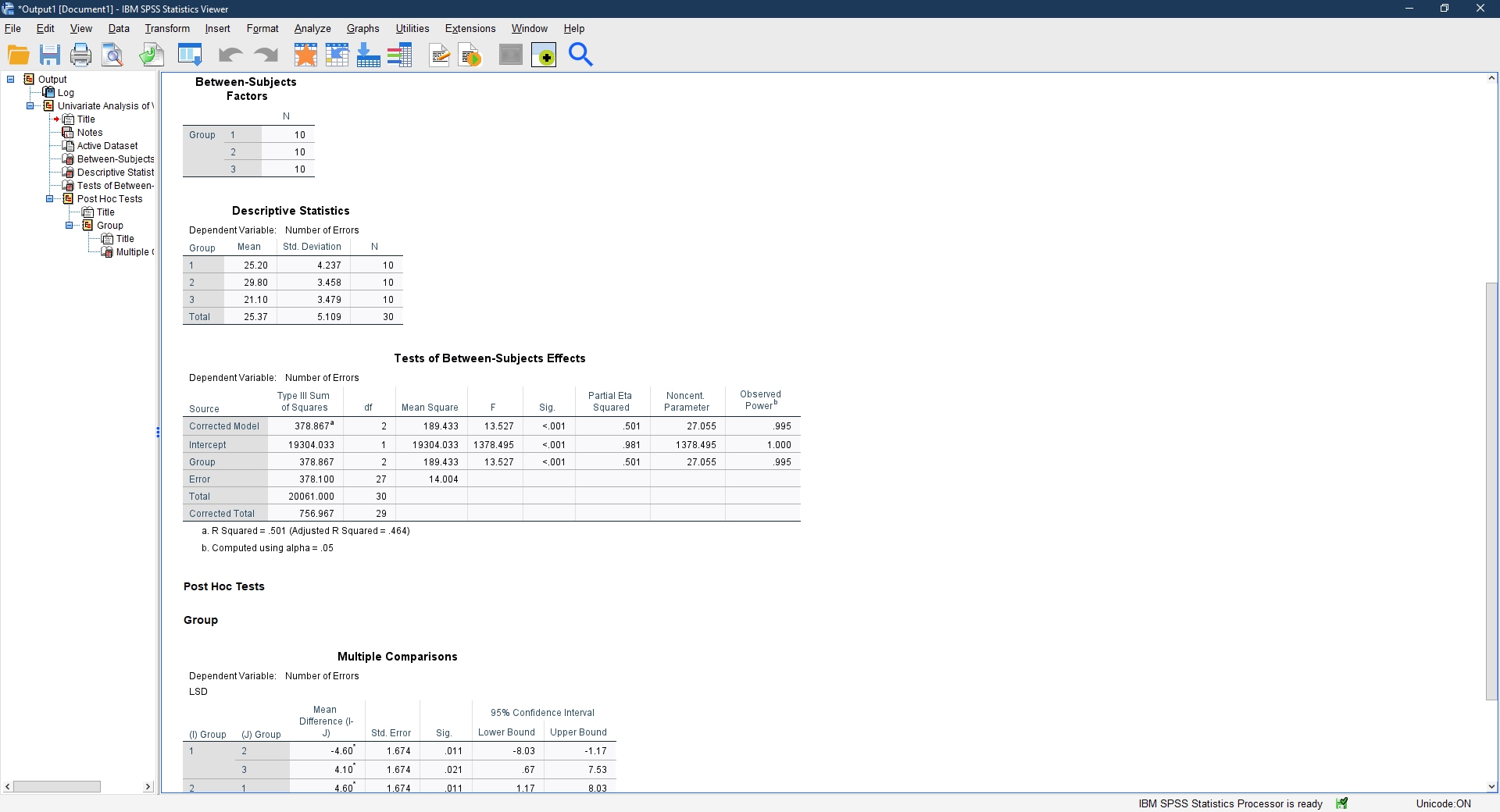The height and width of the screenshot is (812, 1500).
Task: Select the Notes item icon in outline
Action: click(x=68, y=132)
